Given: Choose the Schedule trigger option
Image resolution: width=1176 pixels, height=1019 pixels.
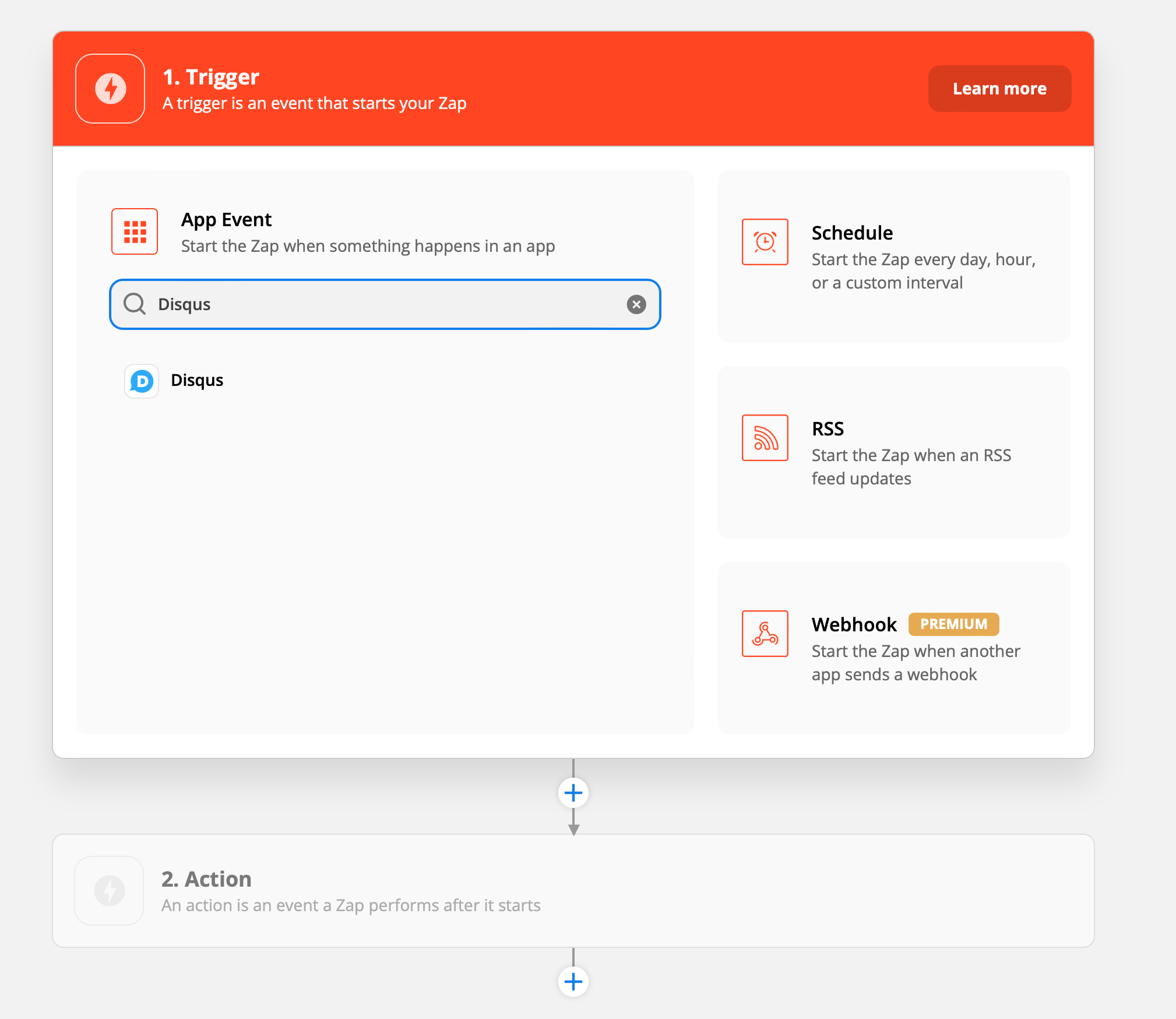Looking at the screenshot, I should (x=893, y=256).
